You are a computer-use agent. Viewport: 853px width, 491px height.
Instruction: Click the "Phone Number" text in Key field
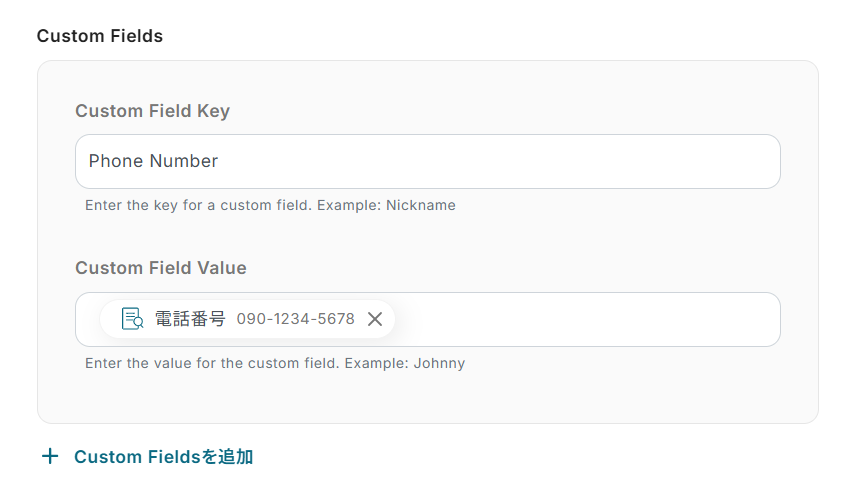click(153, 161)
